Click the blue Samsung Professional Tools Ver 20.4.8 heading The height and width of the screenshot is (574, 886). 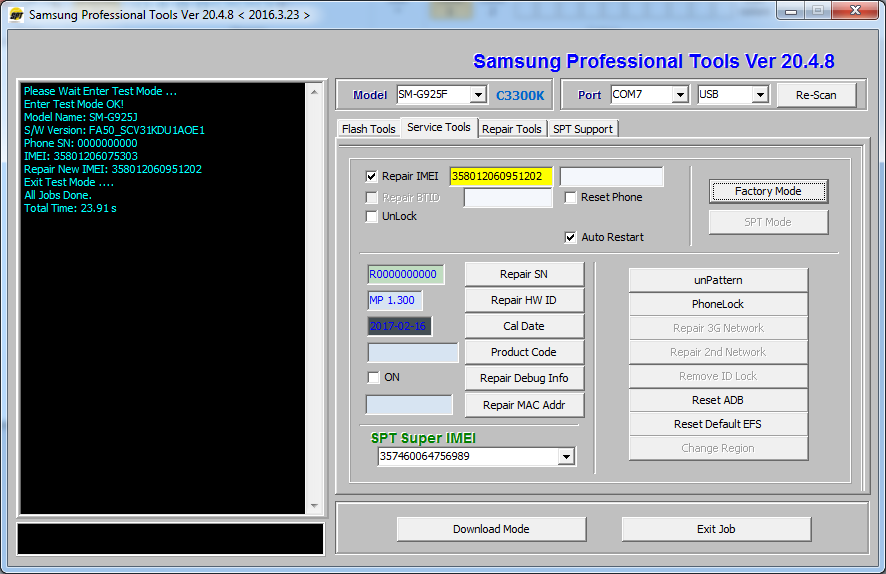(654, 61)
